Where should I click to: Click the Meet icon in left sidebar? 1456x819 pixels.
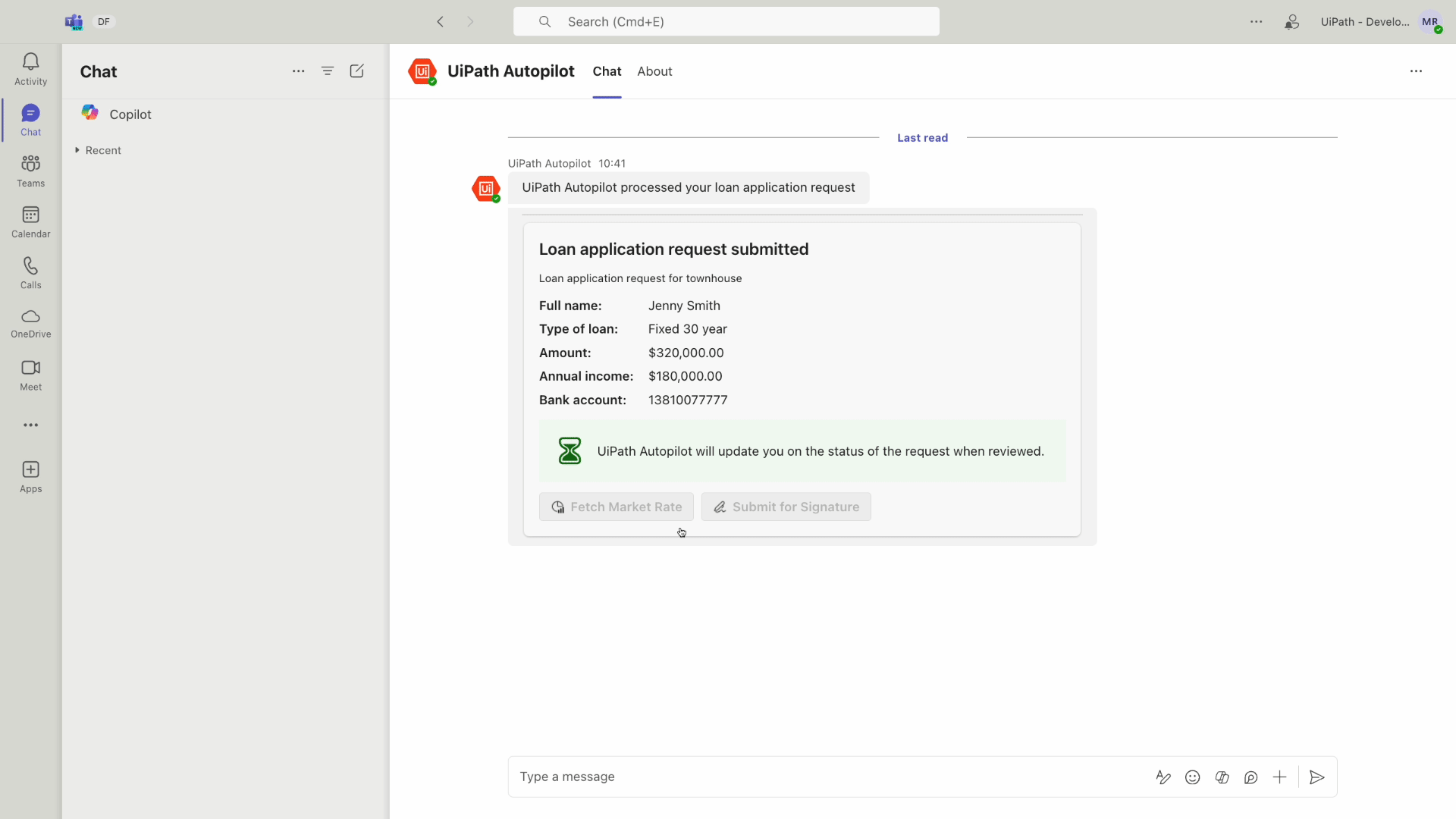pyautogui.click(x=30, y=373)
